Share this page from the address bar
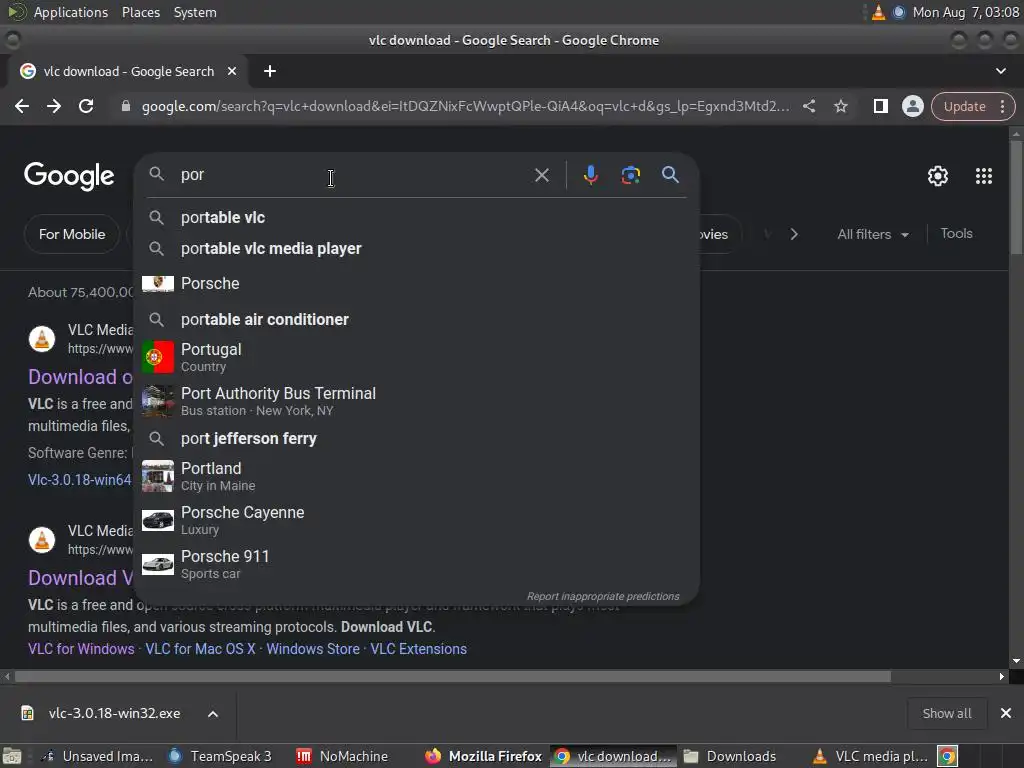Screen dimensions: 1024x768 click(808, 106)
